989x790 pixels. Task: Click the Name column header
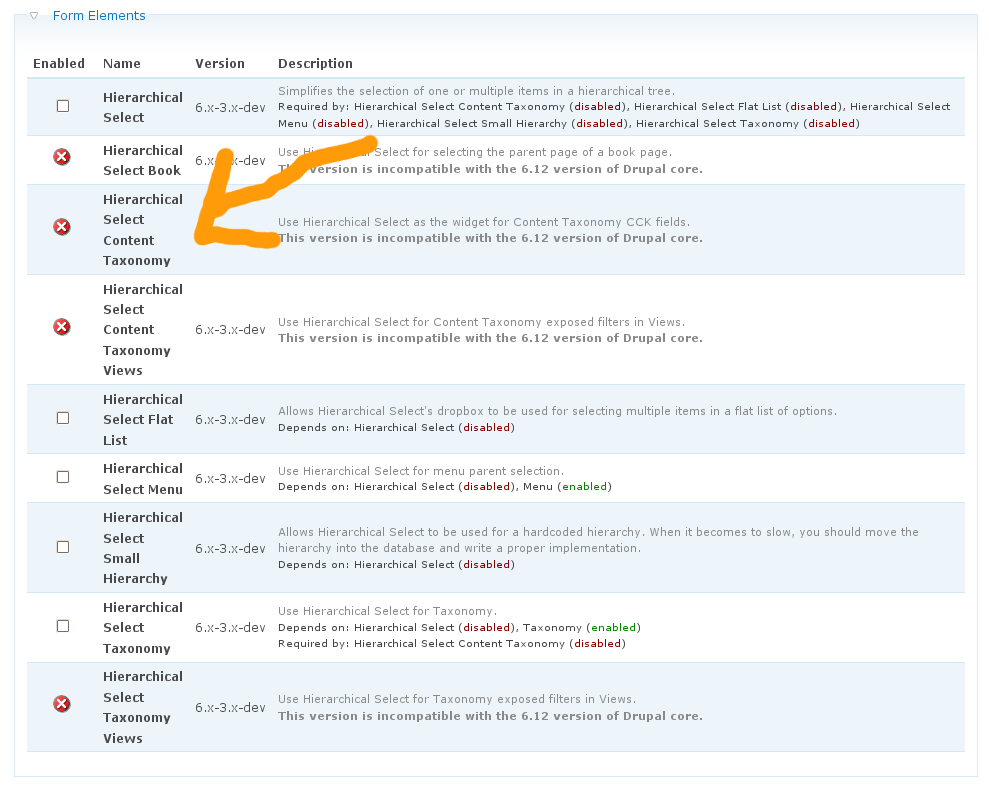[x=122, y=63]
